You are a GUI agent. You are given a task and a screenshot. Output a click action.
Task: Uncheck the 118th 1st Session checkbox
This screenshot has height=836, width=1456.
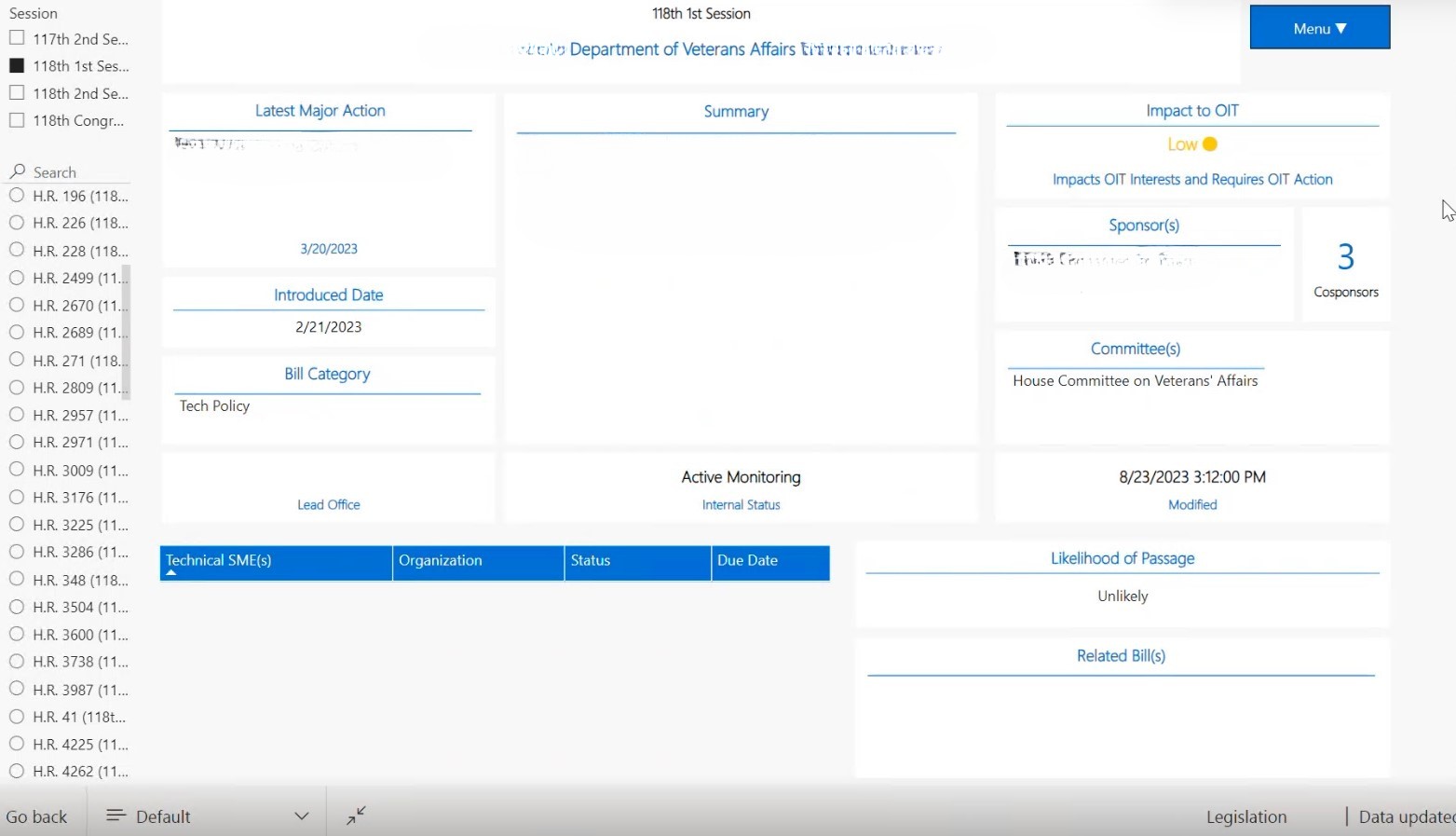tap(17, 65)
